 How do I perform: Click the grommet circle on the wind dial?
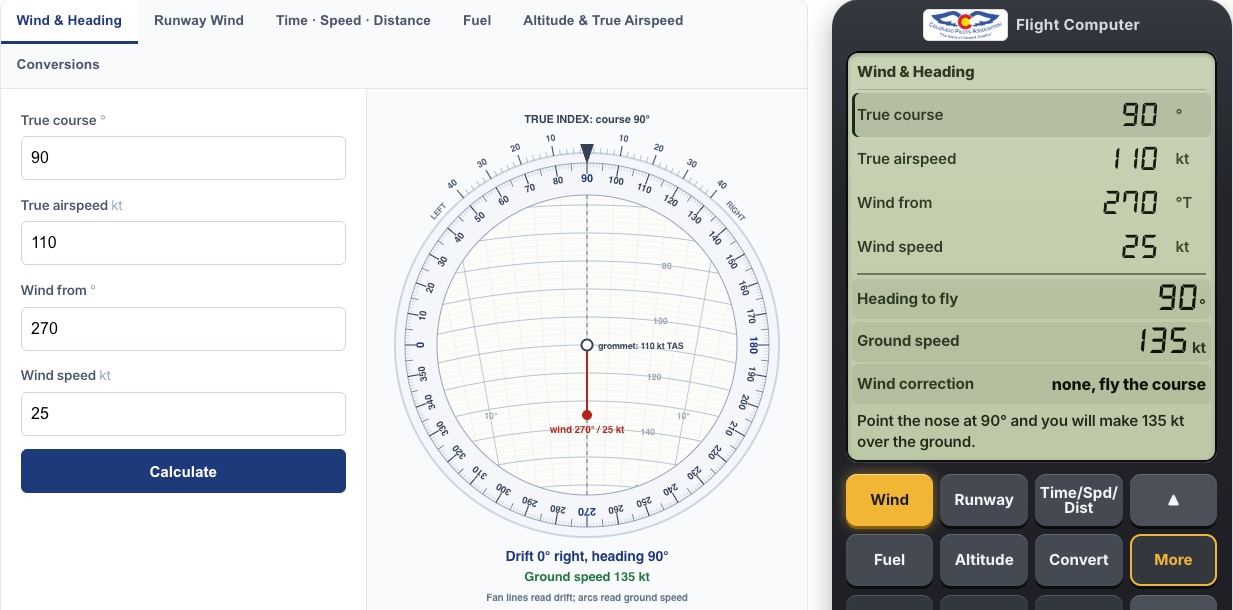(587, 345)
